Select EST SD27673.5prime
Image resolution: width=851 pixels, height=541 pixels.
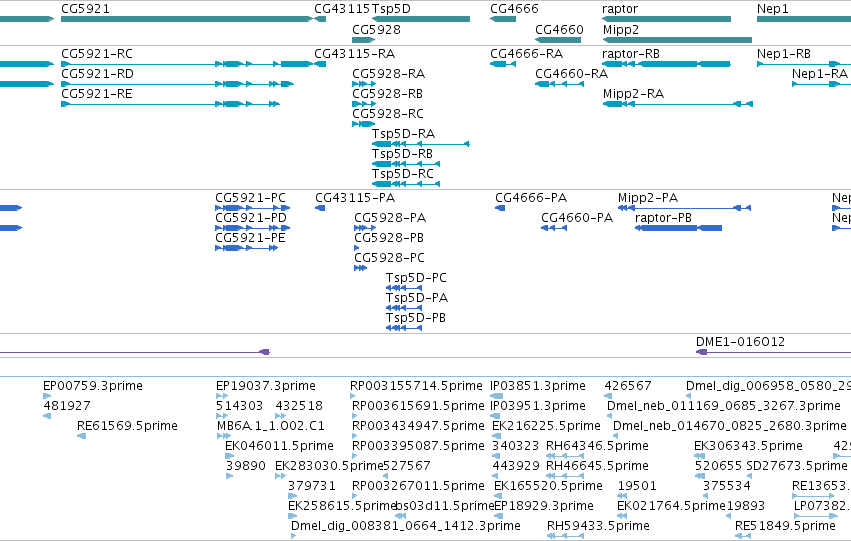click(749, 476)
